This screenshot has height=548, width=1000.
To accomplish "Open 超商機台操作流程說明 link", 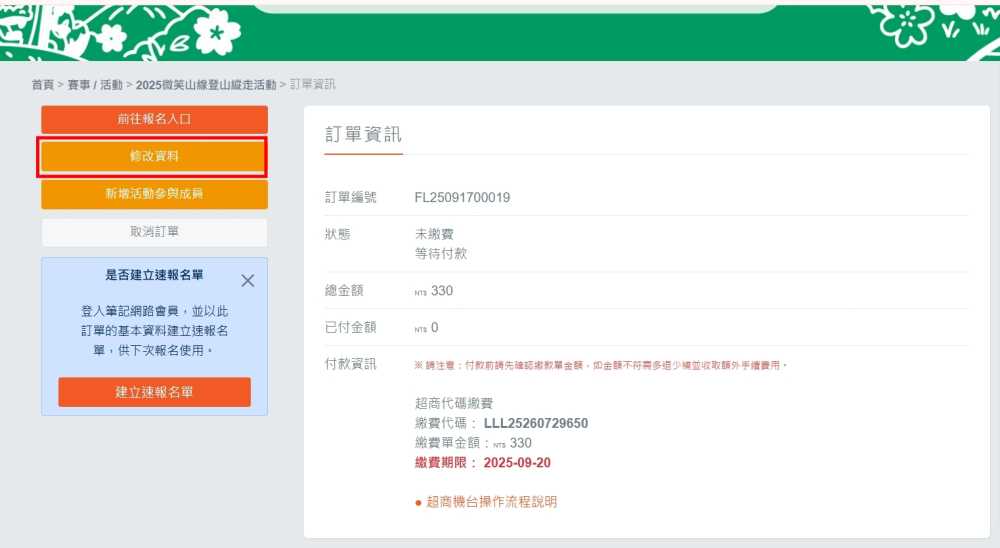I will (x=491, y=502).
